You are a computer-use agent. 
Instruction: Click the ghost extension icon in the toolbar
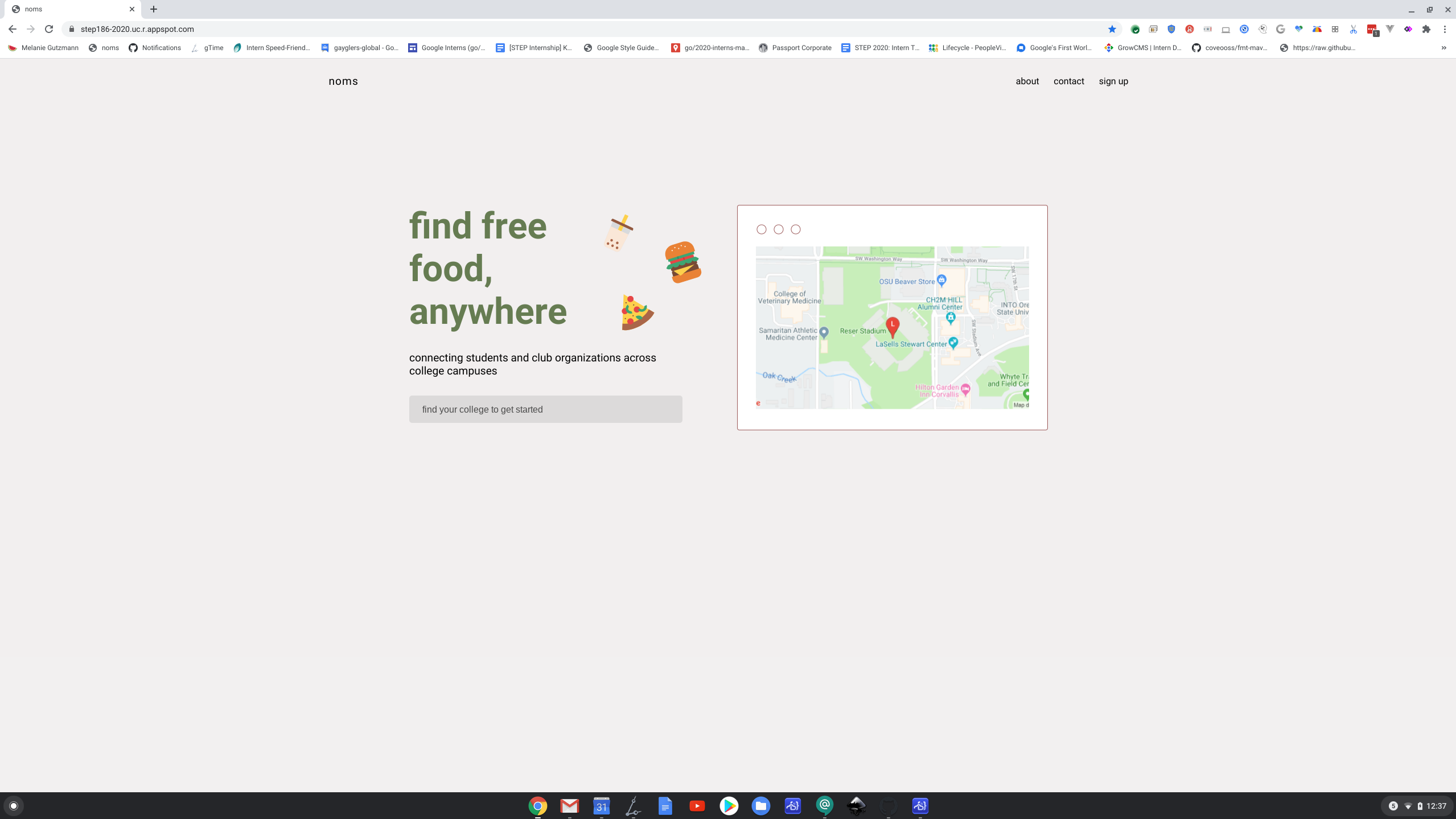(x=1262, y=29)
